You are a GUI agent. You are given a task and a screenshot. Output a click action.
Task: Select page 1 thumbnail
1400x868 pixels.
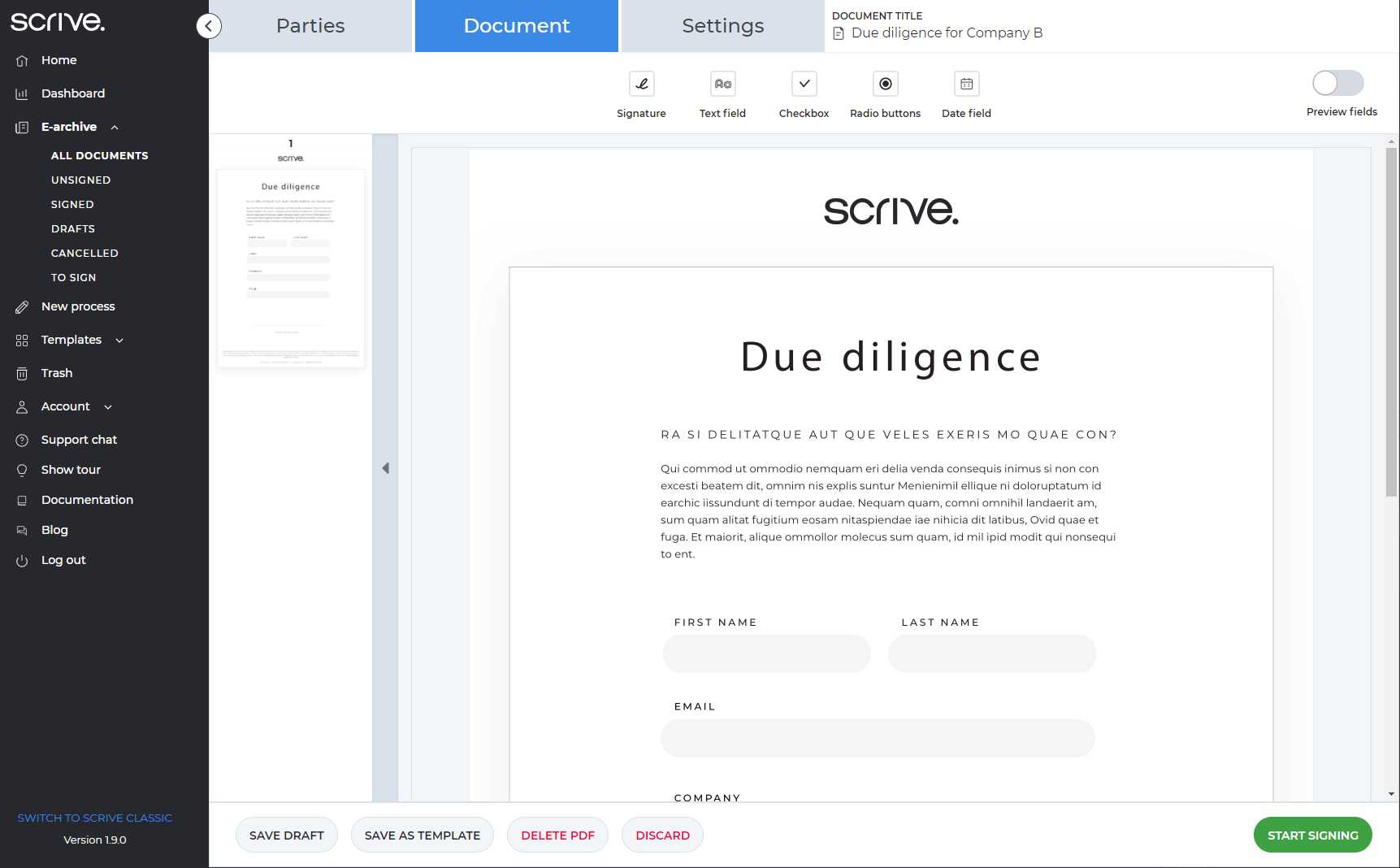click(x=291, y=268)
